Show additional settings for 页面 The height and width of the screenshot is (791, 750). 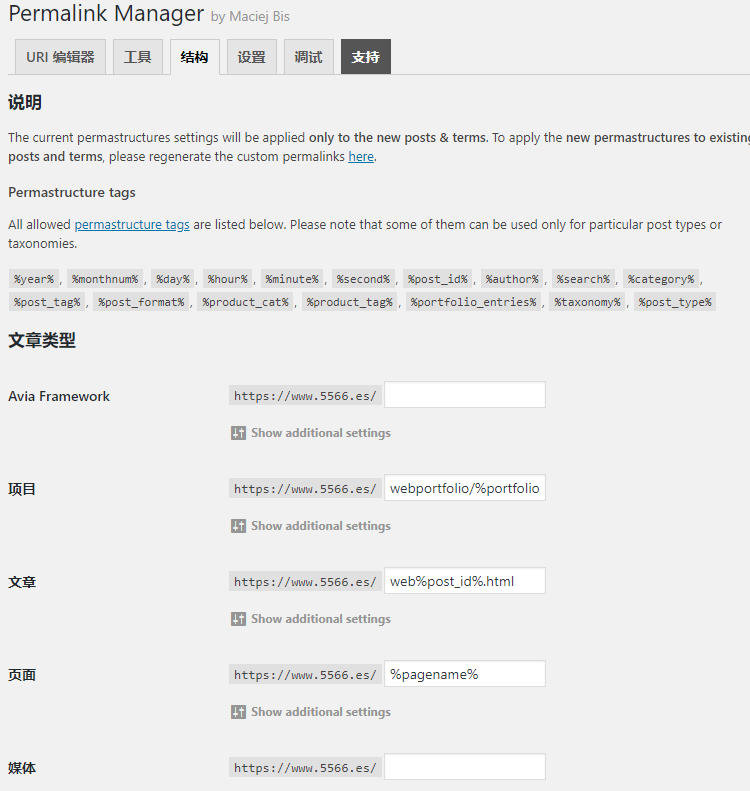pos(321,712)
